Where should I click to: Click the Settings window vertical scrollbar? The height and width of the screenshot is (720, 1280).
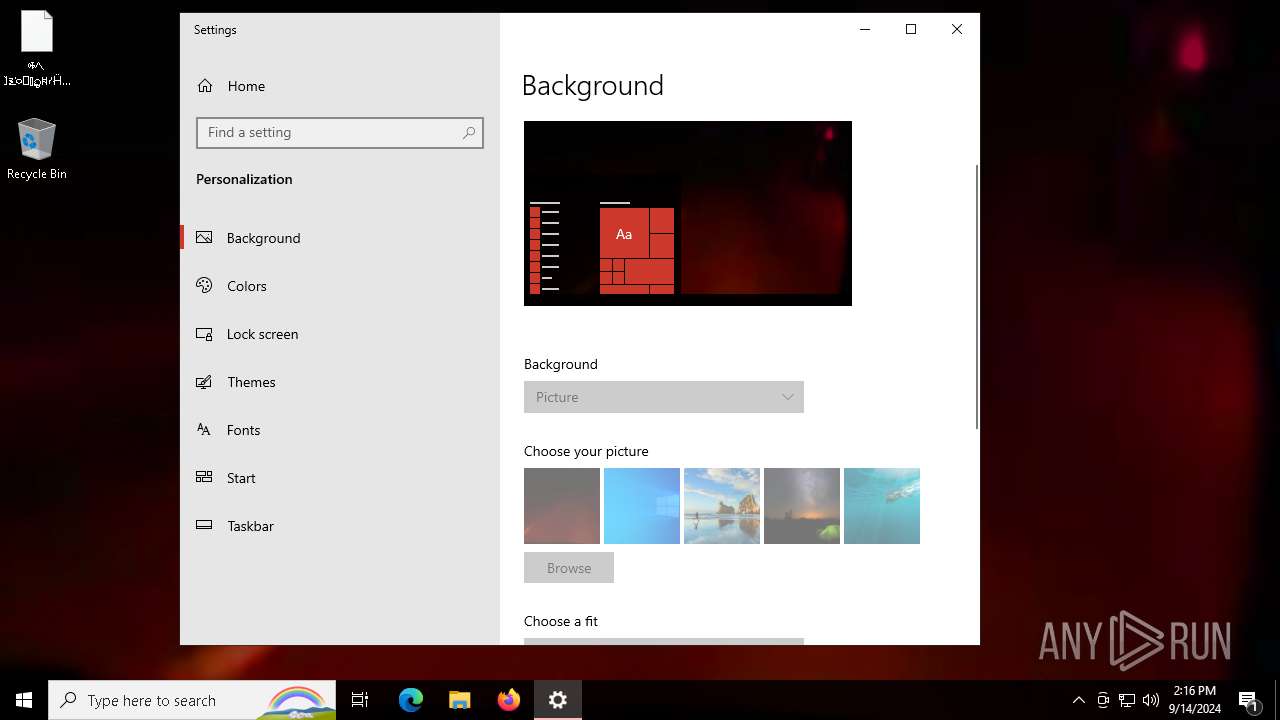977,297
